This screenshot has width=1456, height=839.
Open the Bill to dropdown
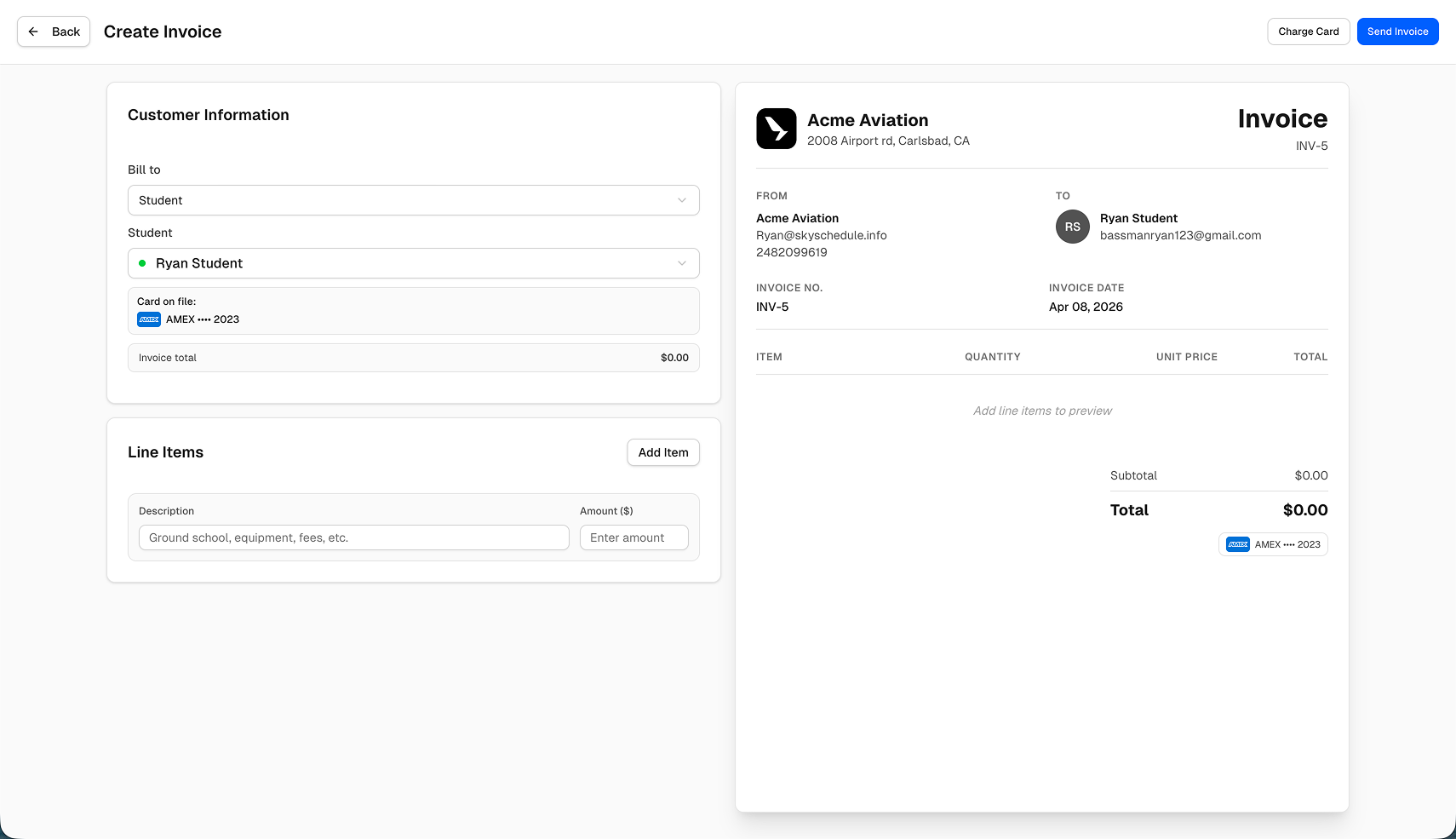(x=412, y=200)
